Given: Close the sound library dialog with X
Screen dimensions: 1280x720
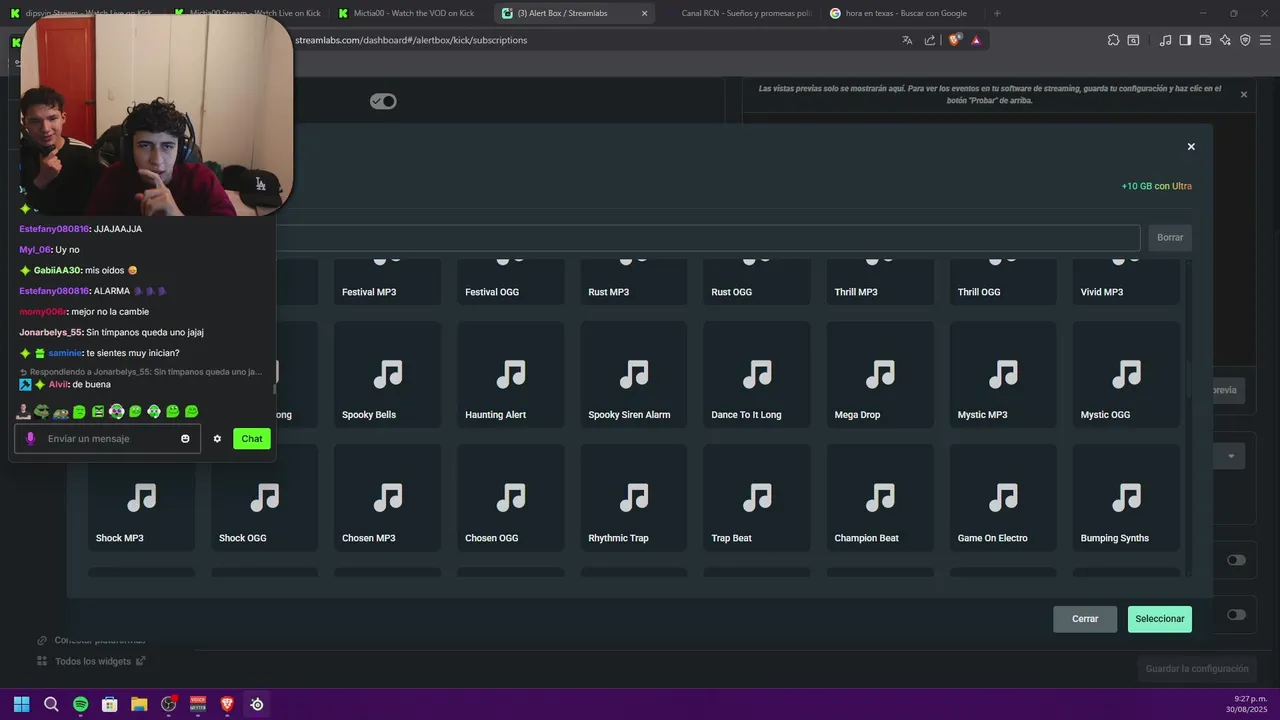Looking at the screenshot, I should (1191, 146).
